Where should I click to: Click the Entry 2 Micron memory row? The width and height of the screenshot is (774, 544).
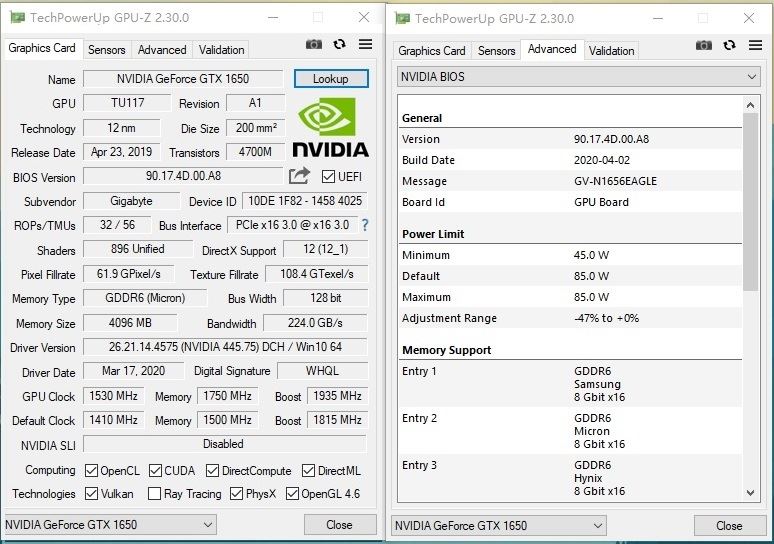click(570, 431)
